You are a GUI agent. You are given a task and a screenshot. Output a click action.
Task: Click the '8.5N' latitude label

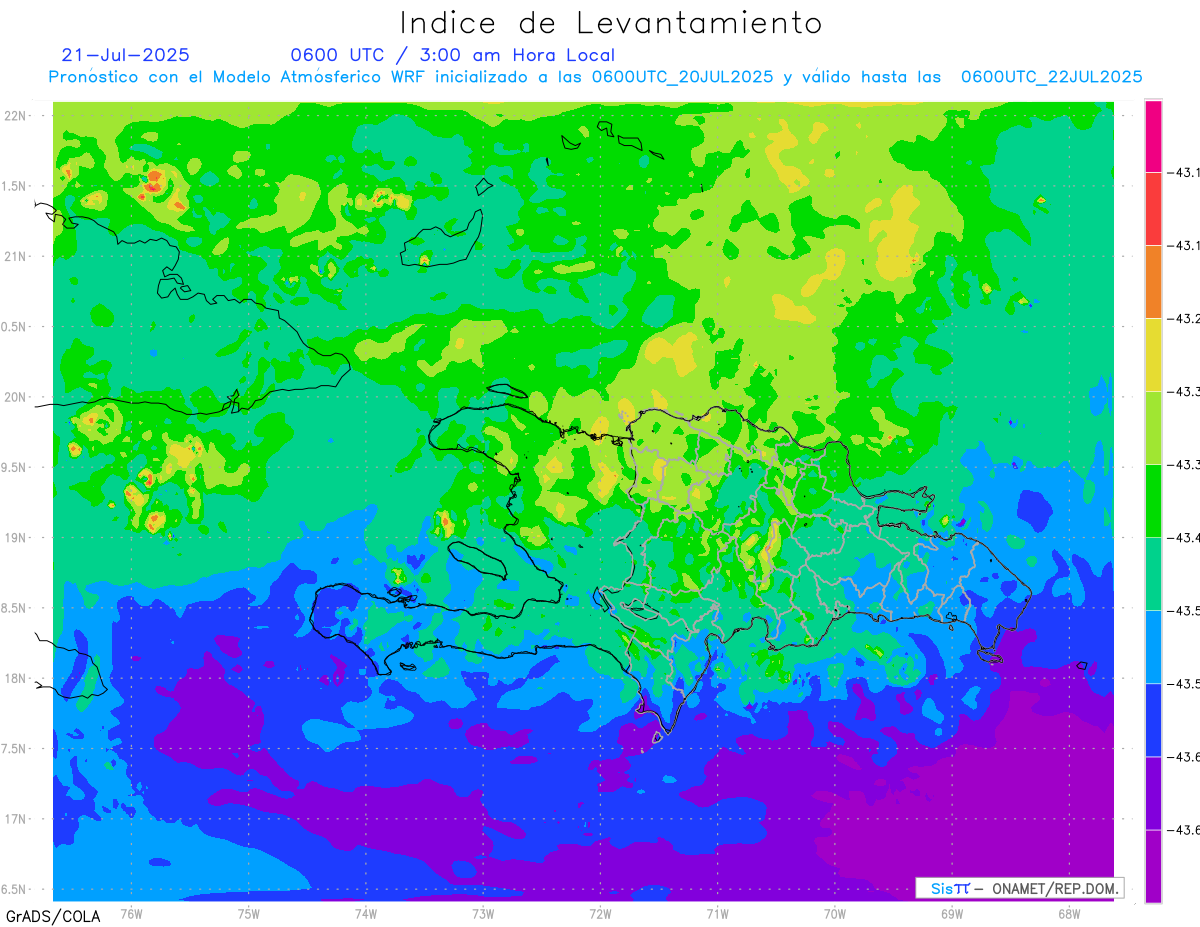tap(15, 608)
